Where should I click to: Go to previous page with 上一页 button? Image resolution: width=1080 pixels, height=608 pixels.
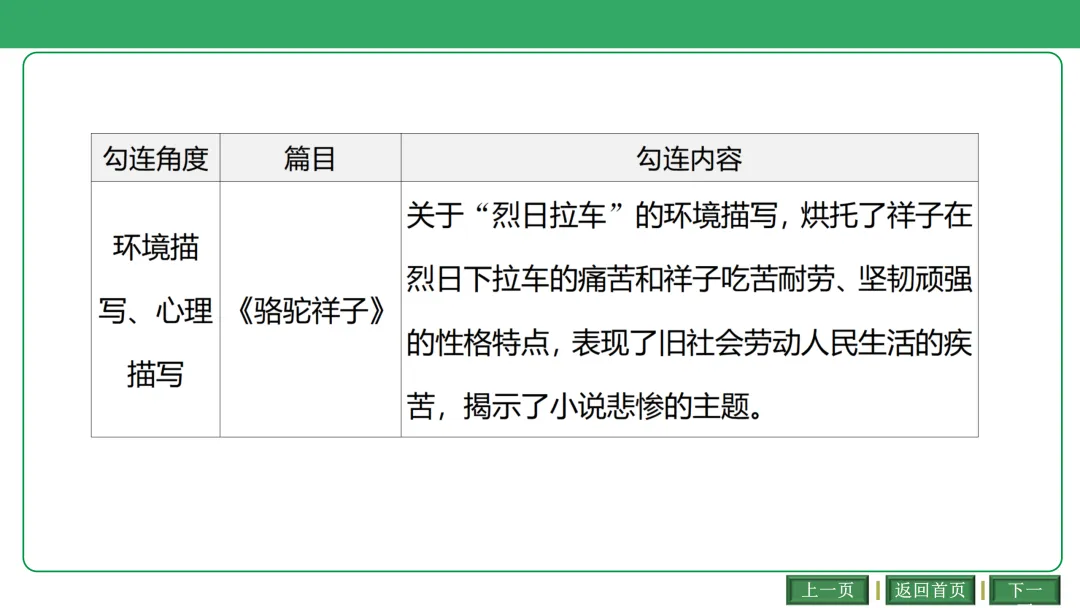(x=827, y=590)
